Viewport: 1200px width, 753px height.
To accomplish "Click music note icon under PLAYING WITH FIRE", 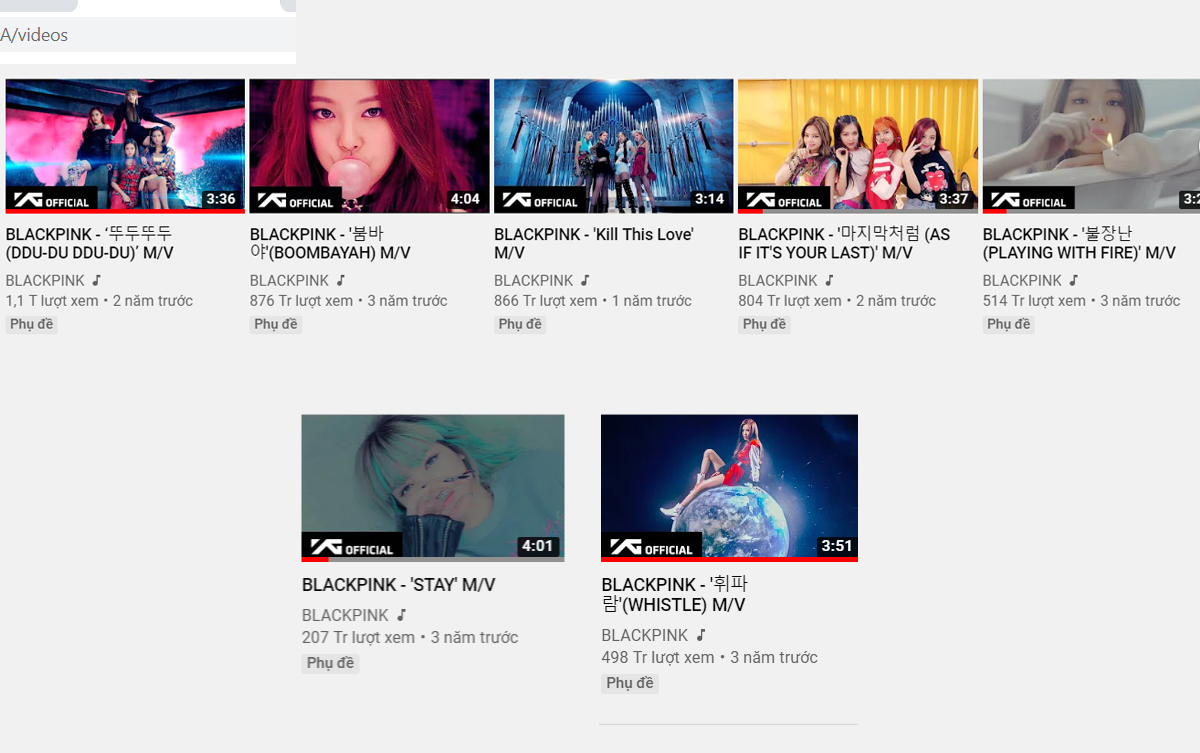I will (x=1073, y=281).
